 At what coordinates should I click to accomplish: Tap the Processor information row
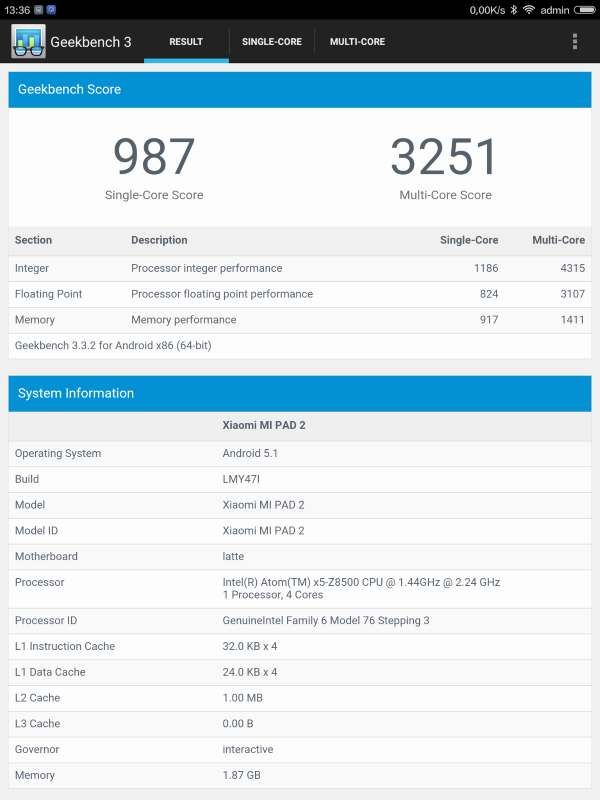tap(300, 589)
